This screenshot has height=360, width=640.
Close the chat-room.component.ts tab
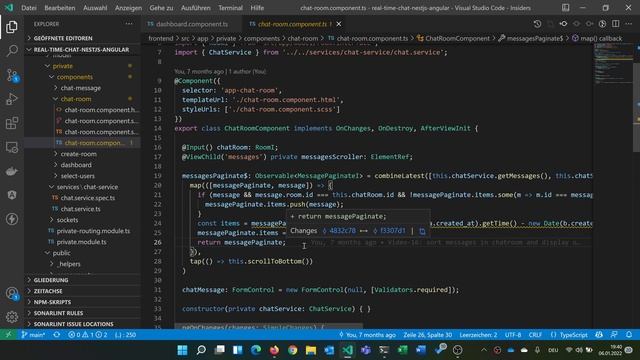(x=339, y=24)
